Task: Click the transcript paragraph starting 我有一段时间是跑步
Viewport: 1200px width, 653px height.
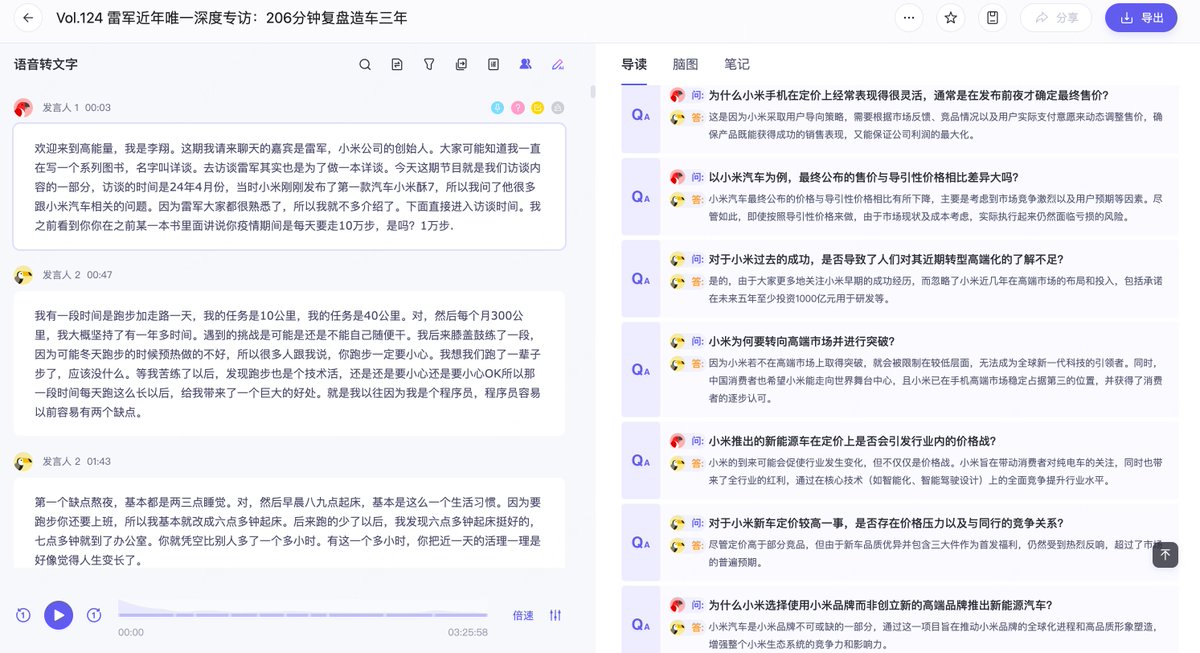Action: coord(289,363)
